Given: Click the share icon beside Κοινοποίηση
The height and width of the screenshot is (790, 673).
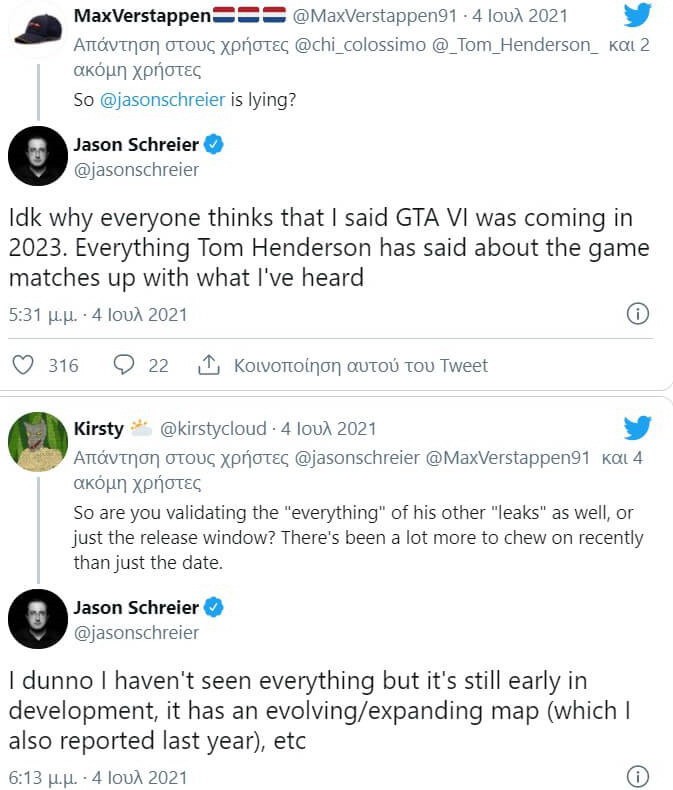Looking at the screenshot, I should tap(209, 365).
